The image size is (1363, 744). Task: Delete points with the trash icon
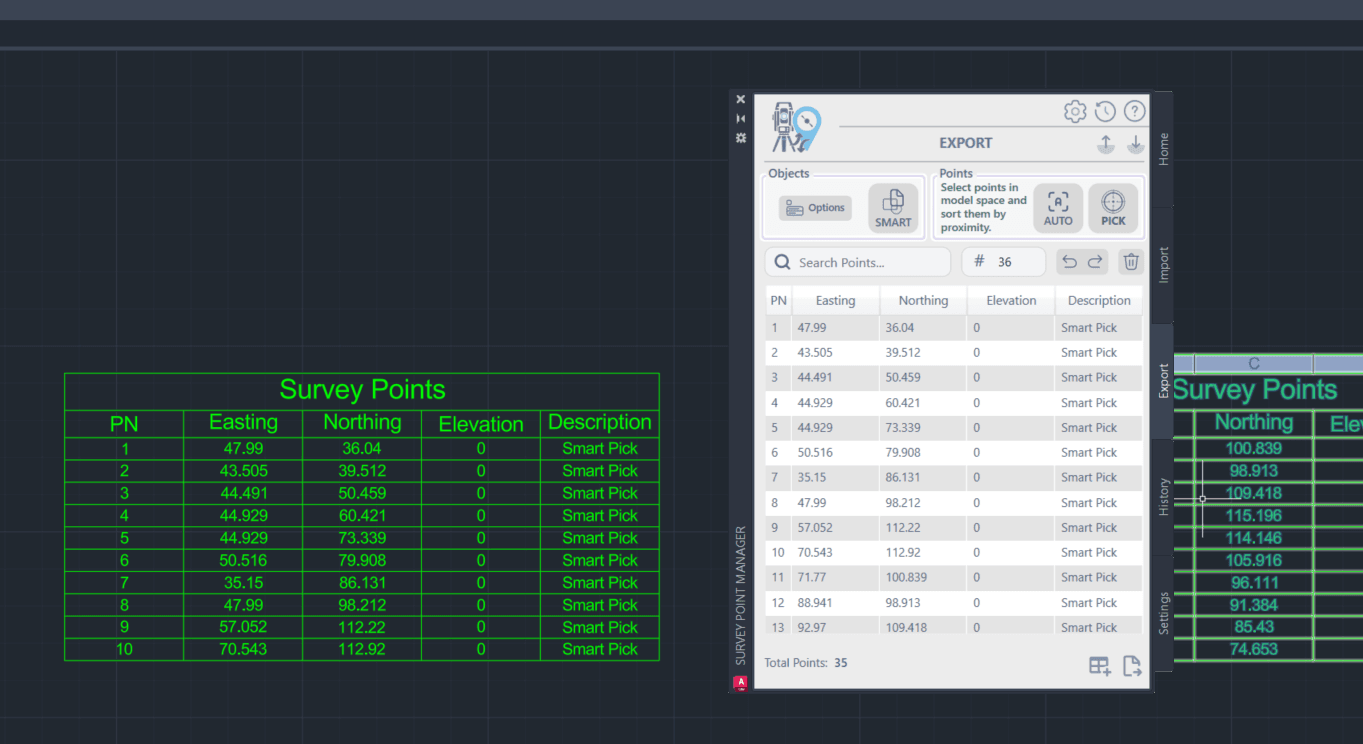pos(1131,262)
